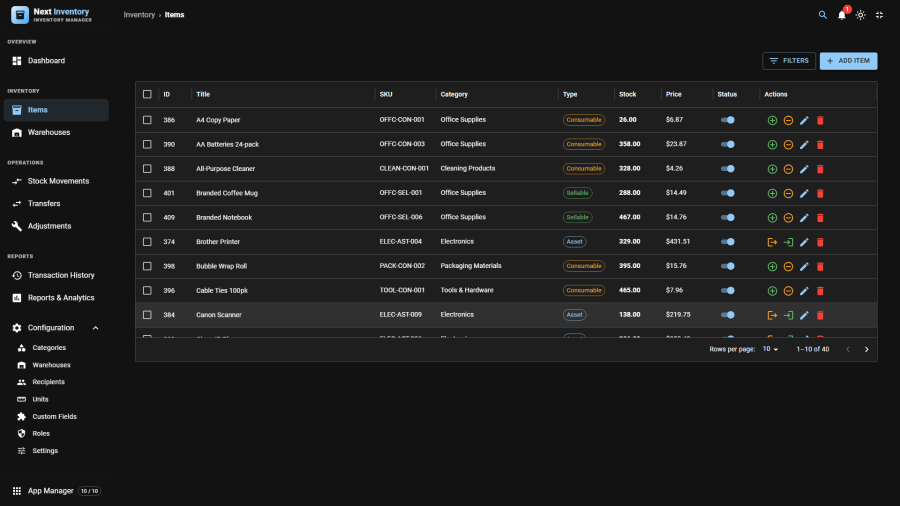The width and height of the screenshot is (900, 506).
Task: Tick the checkbox for AA Batteries 24-pack
Action: pos(147,145)
